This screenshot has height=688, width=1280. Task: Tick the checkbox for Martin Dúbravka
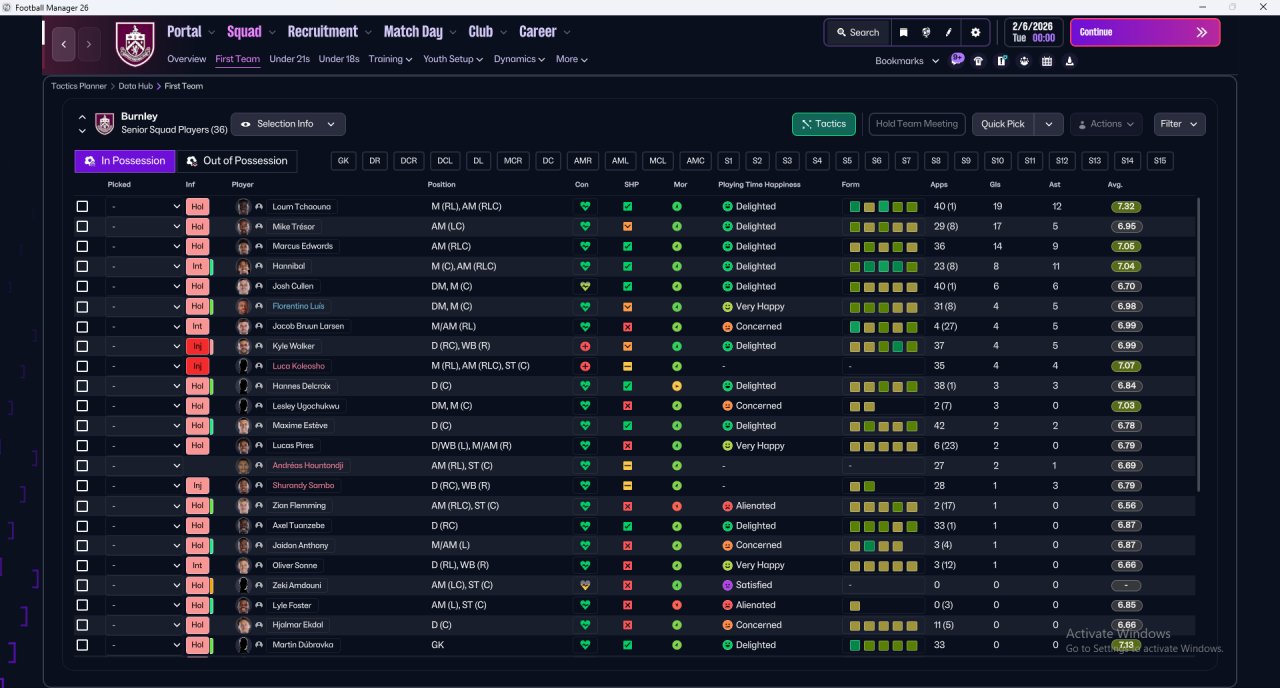click(x=82, y=645)
